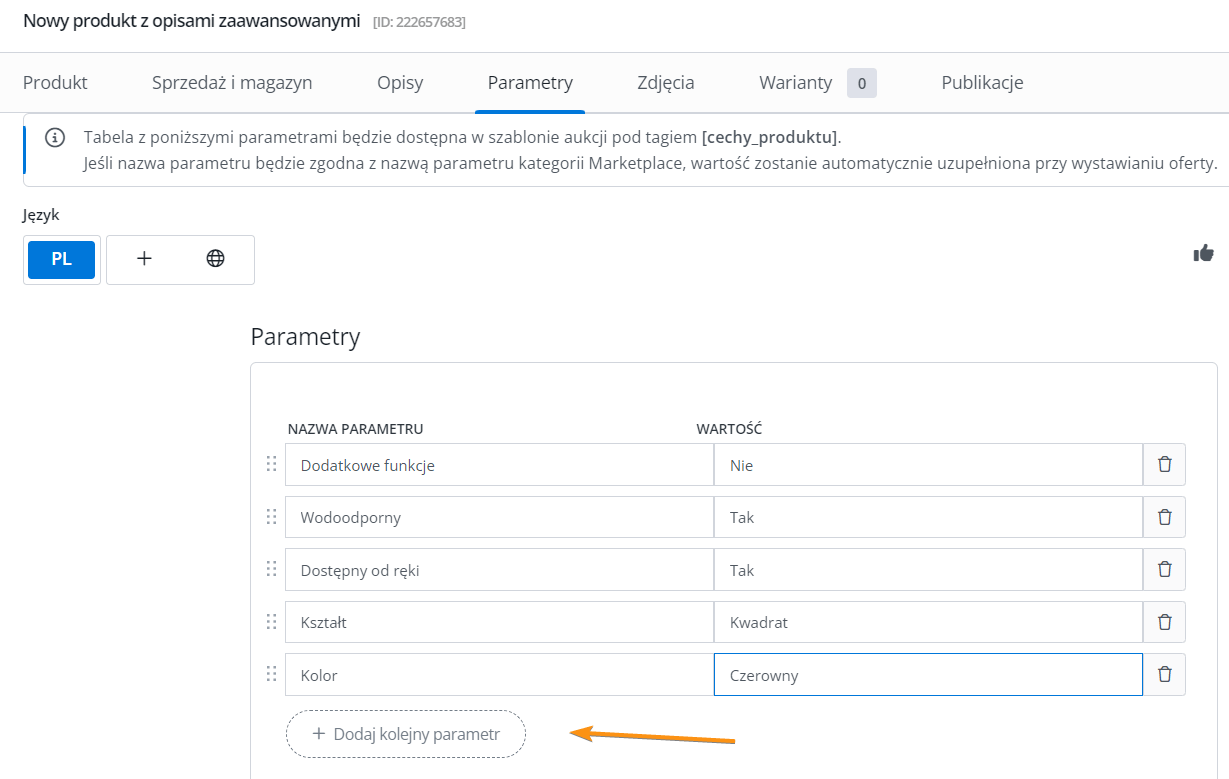Select the PL language button
Viewport: 1229px width, 779px height.
61,259
